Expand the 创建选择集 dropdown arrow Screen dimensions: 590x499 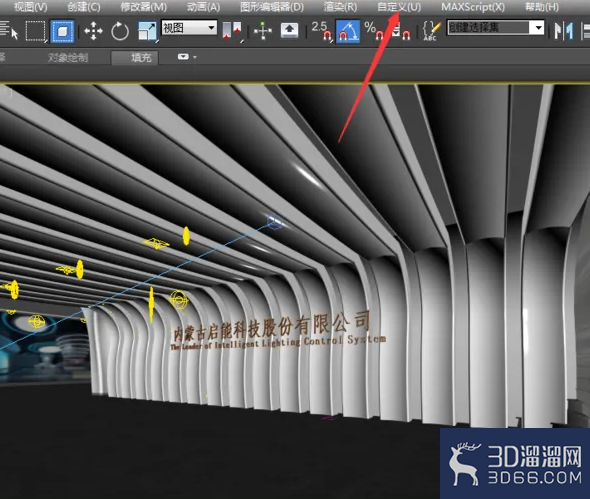point(537,28)
